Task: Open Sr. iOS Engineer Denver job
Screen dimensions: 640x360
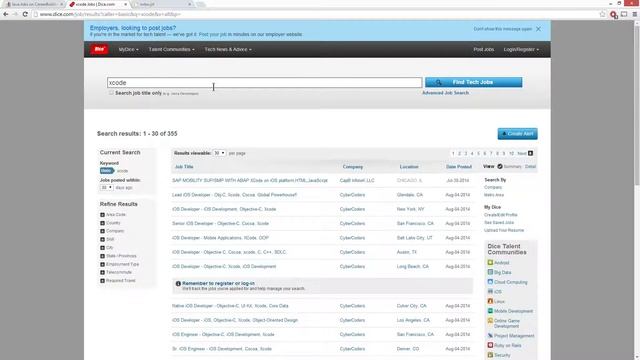Action: pos(222,349)
